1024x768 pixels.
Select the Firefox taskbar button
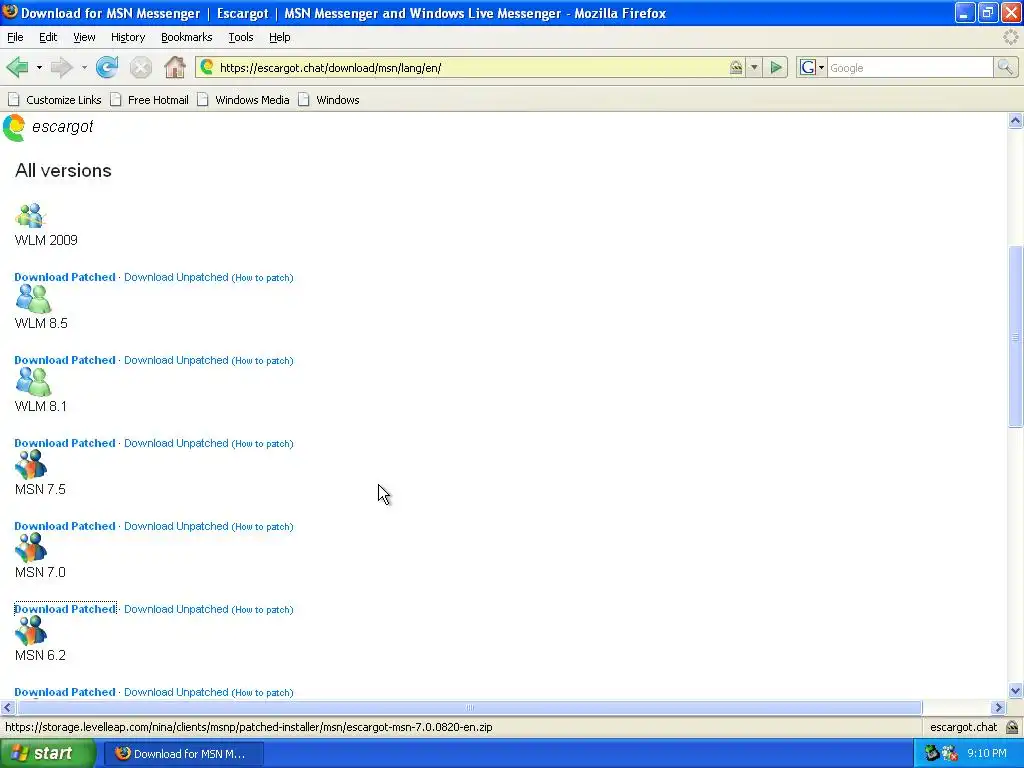tap(184, 754)
